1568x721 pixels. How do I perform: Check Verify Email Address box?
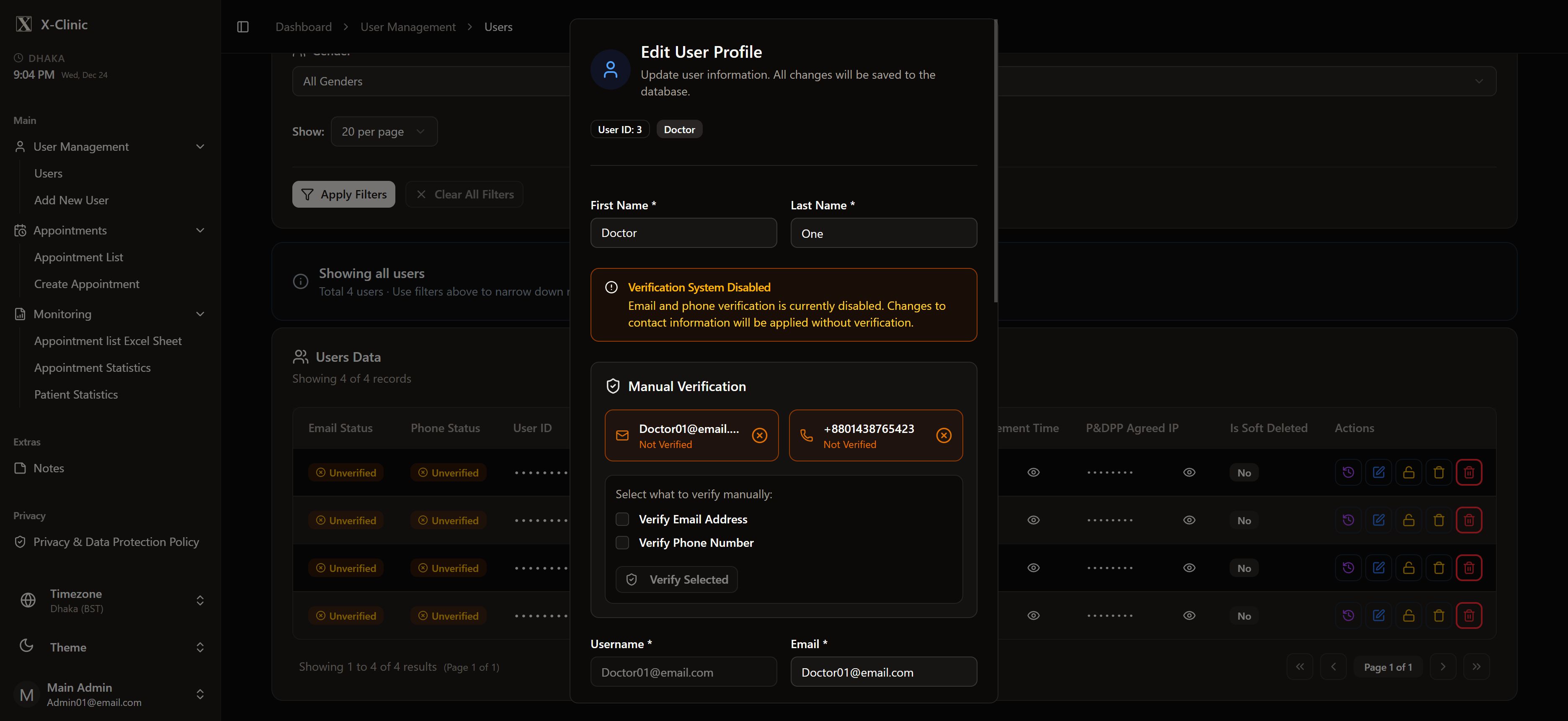point(622,519)
